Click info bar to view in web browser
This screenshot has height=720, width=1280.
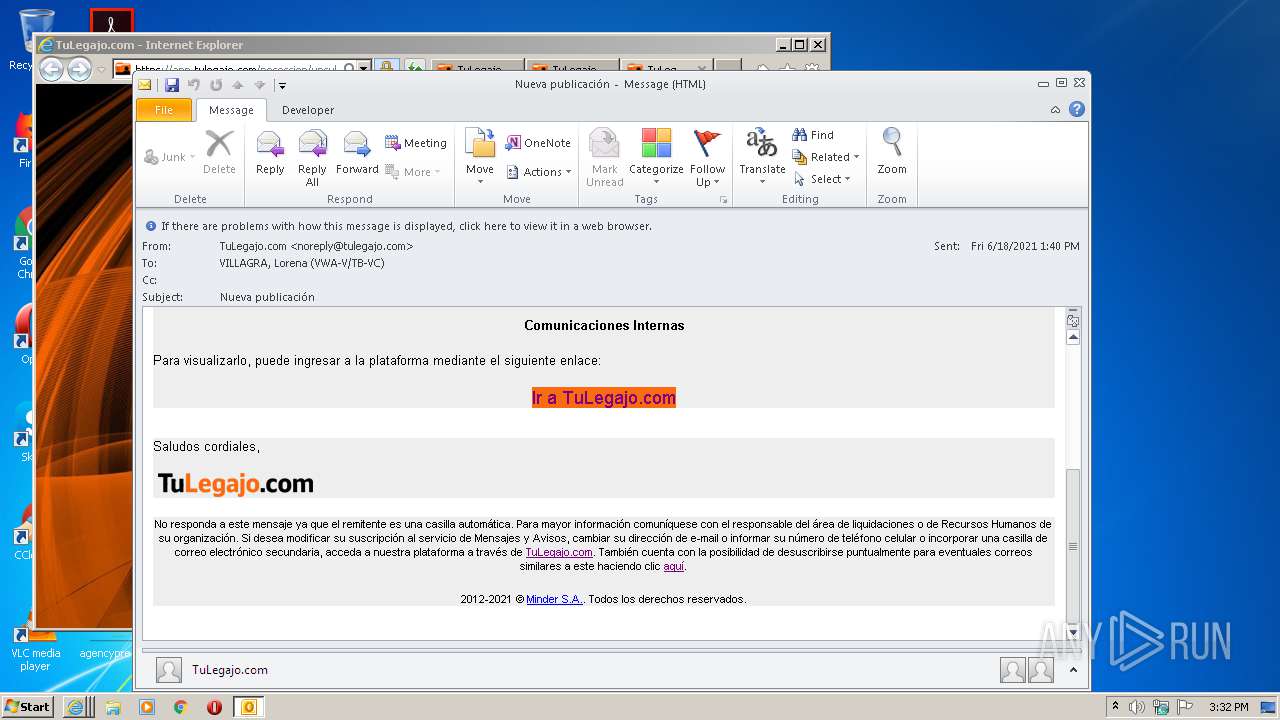[406, 226]
